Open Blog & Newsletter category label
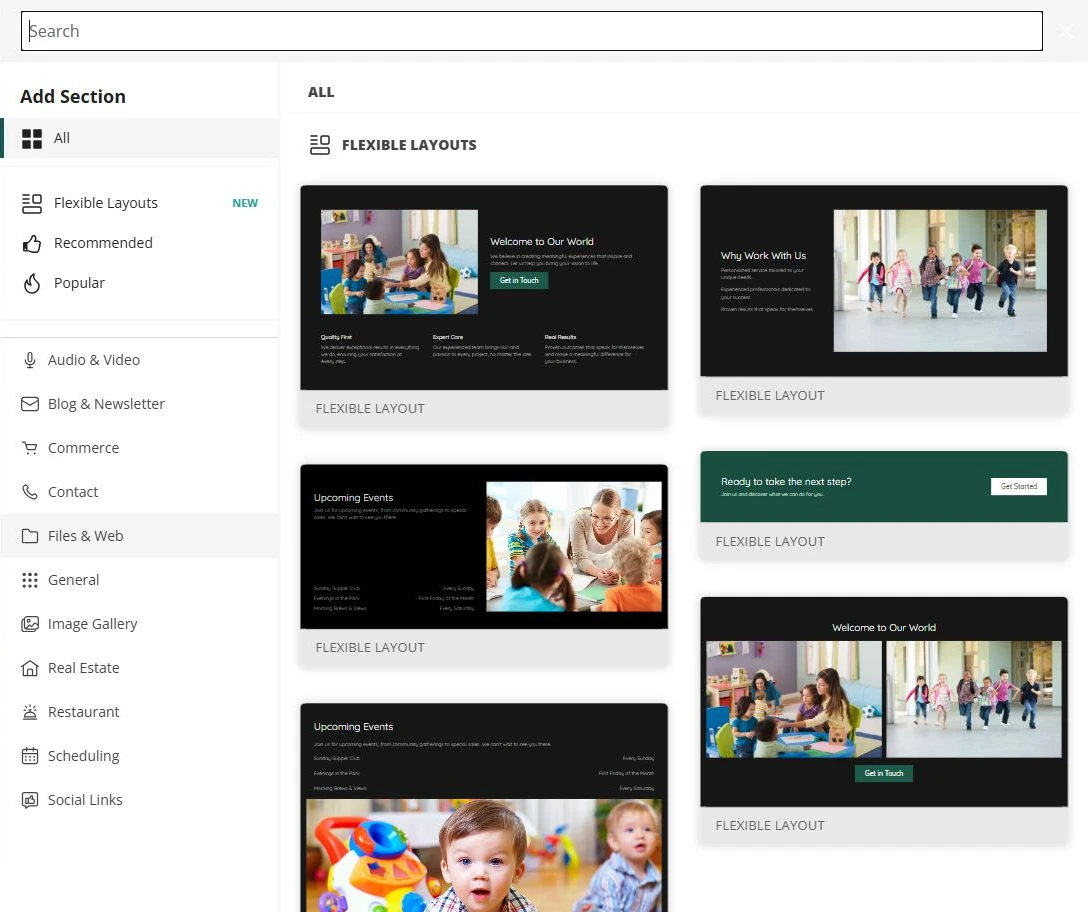1088x912 pixels. 106,404
